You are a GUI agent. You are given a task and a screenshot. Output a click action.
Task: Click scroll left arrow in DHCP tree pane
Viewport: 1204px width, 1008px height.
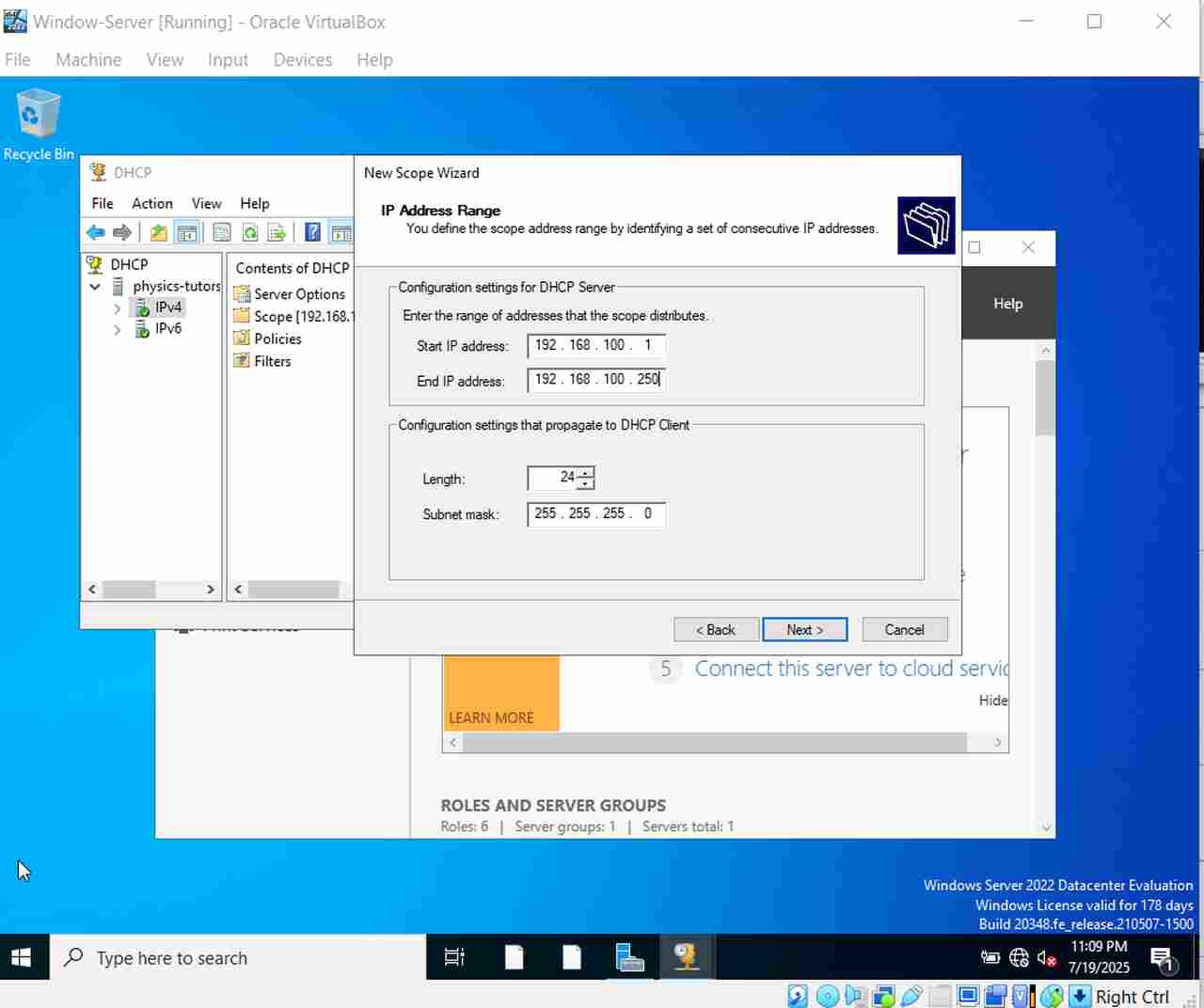91,590
